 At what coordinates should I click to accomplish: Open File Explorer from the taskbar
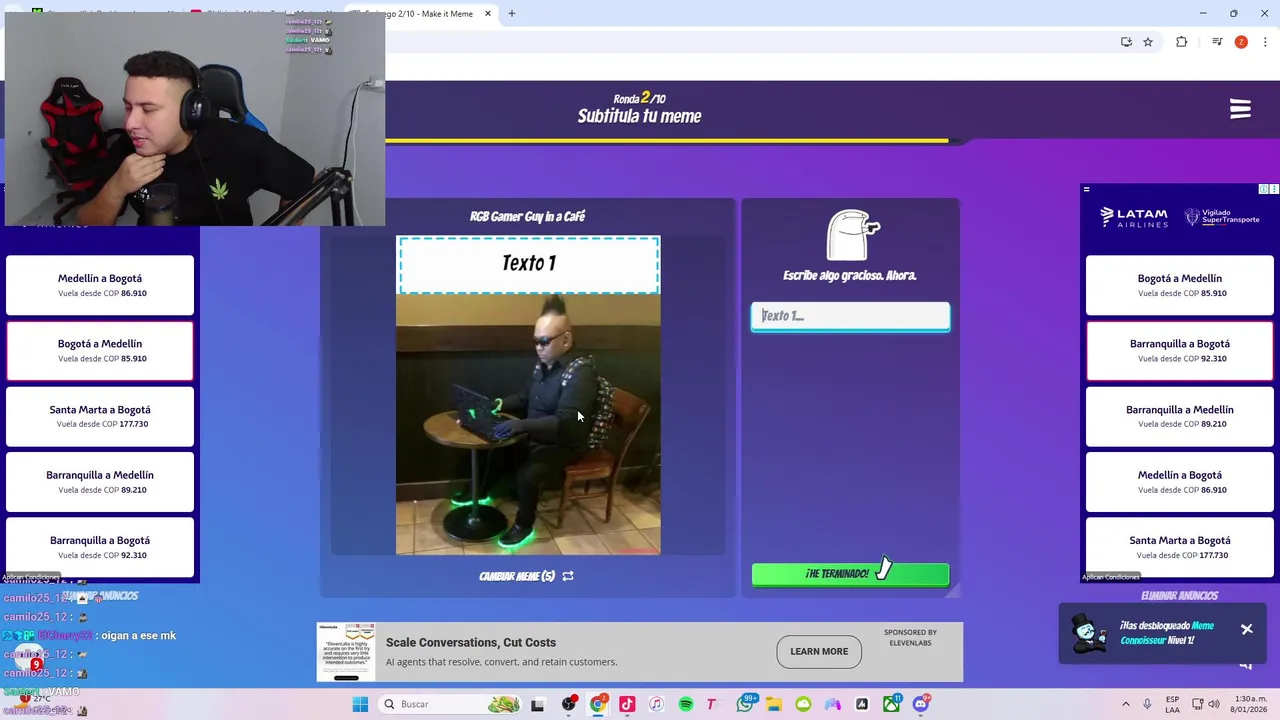click(x=774, y=704)
